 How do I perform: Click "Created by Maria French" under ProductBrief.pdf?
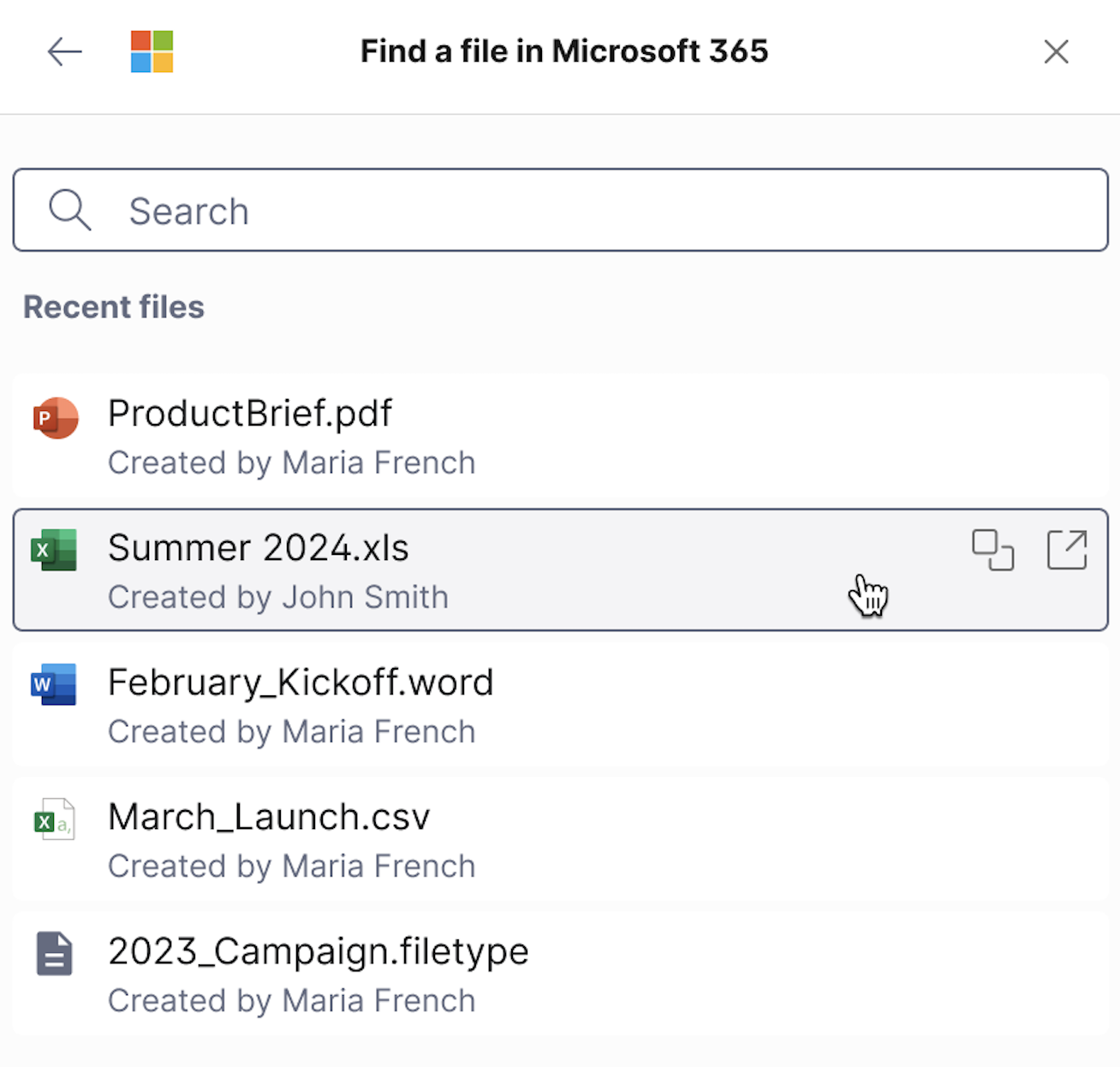[292, 462]
